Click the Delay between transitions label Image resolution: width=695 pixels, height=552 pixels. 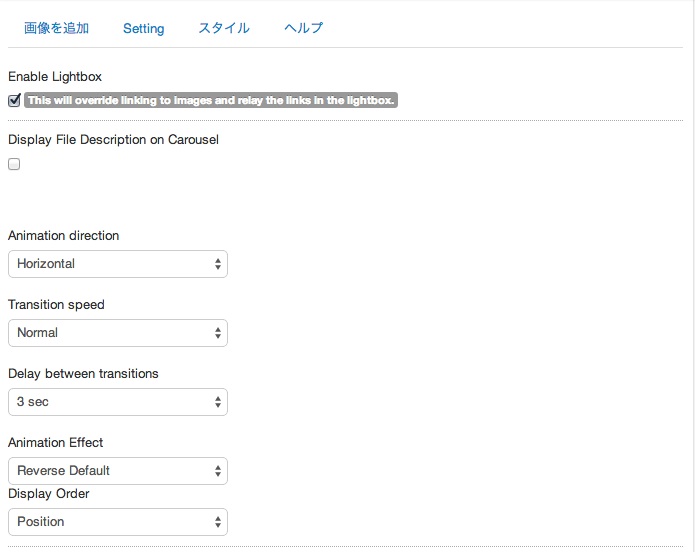(x=83, y=373)
